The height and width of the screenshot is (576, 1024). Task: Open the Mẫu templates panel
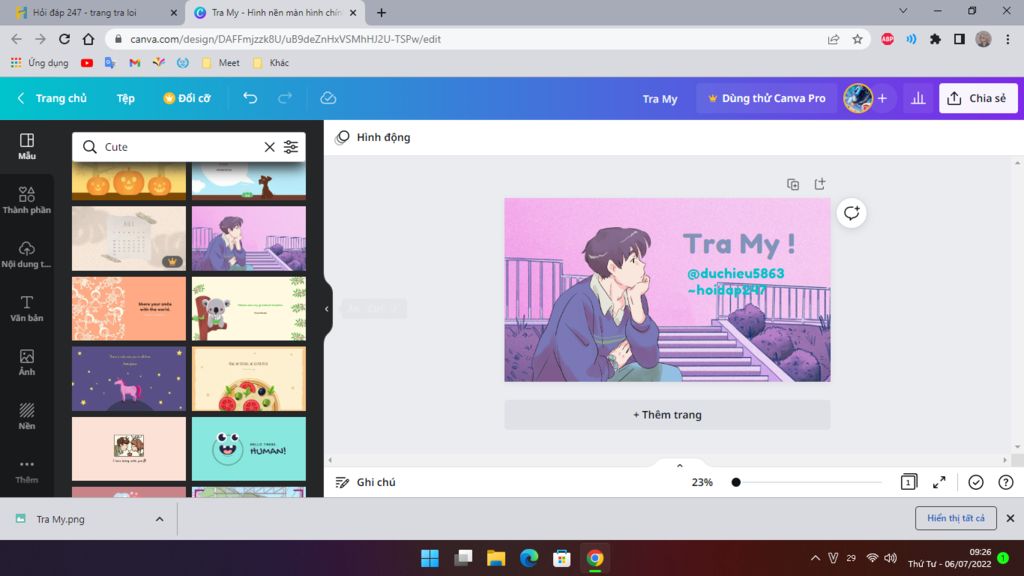pyautogui.click(x=27, y=146)
